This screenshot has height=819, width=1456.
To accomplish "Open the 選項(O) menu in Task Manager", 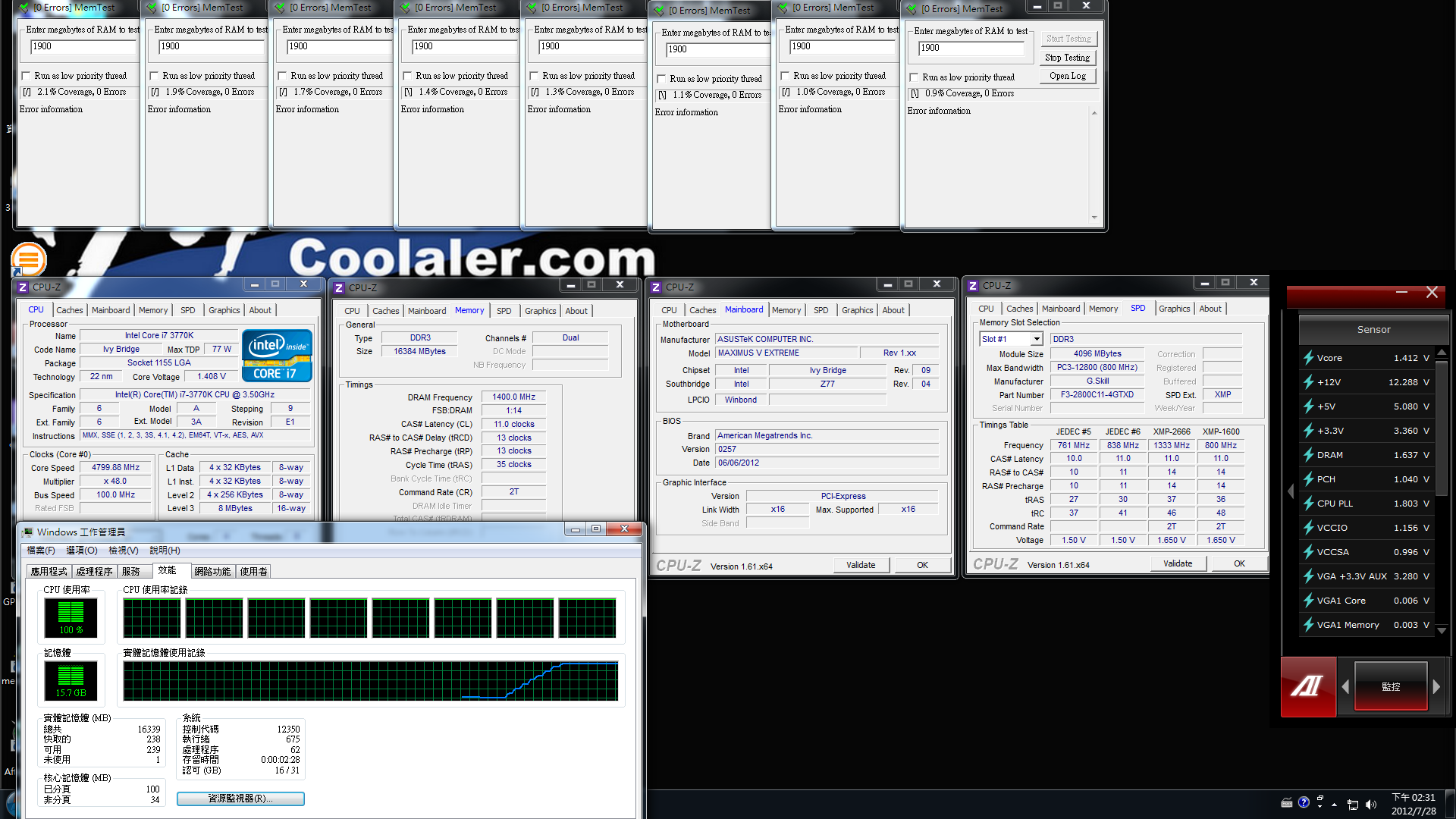I will click(x=82, y=551).
